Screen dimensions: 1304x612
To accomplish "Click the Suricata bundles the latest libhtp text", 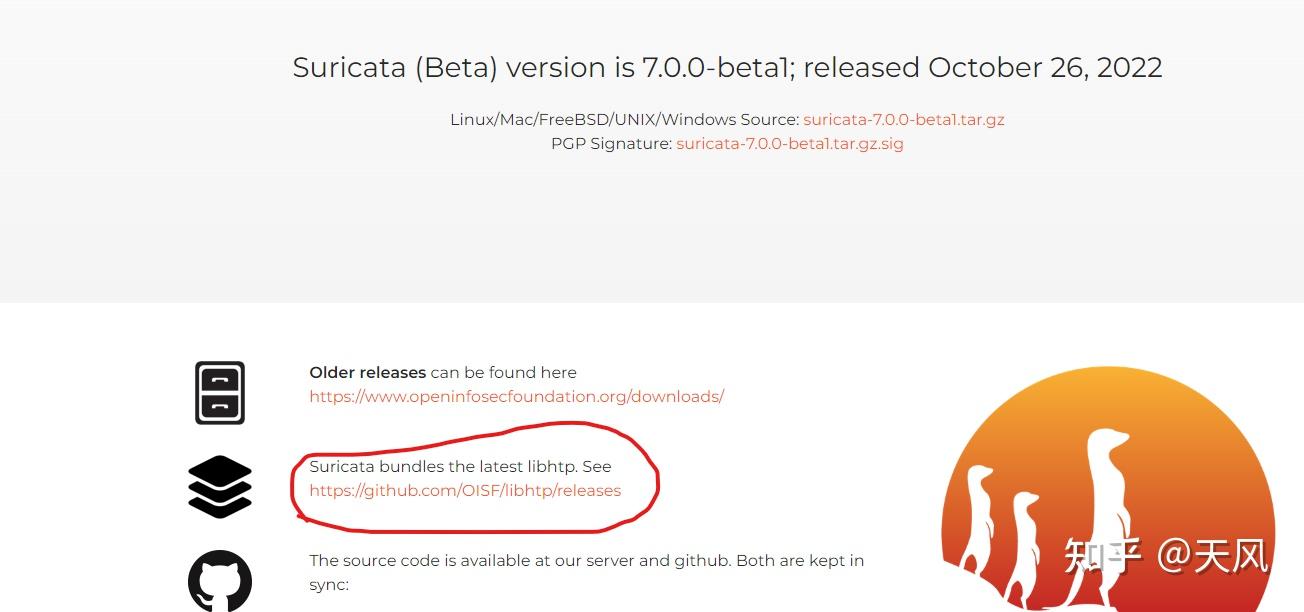I will (460, 466).
